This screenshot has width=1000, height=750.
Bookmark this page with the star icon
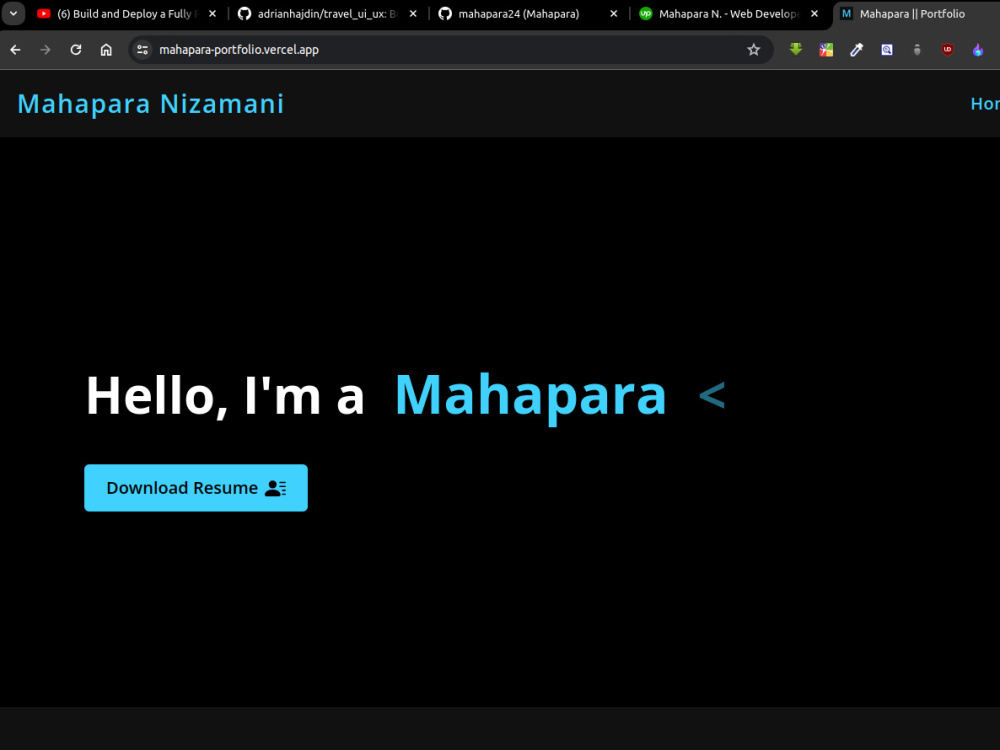753,49
